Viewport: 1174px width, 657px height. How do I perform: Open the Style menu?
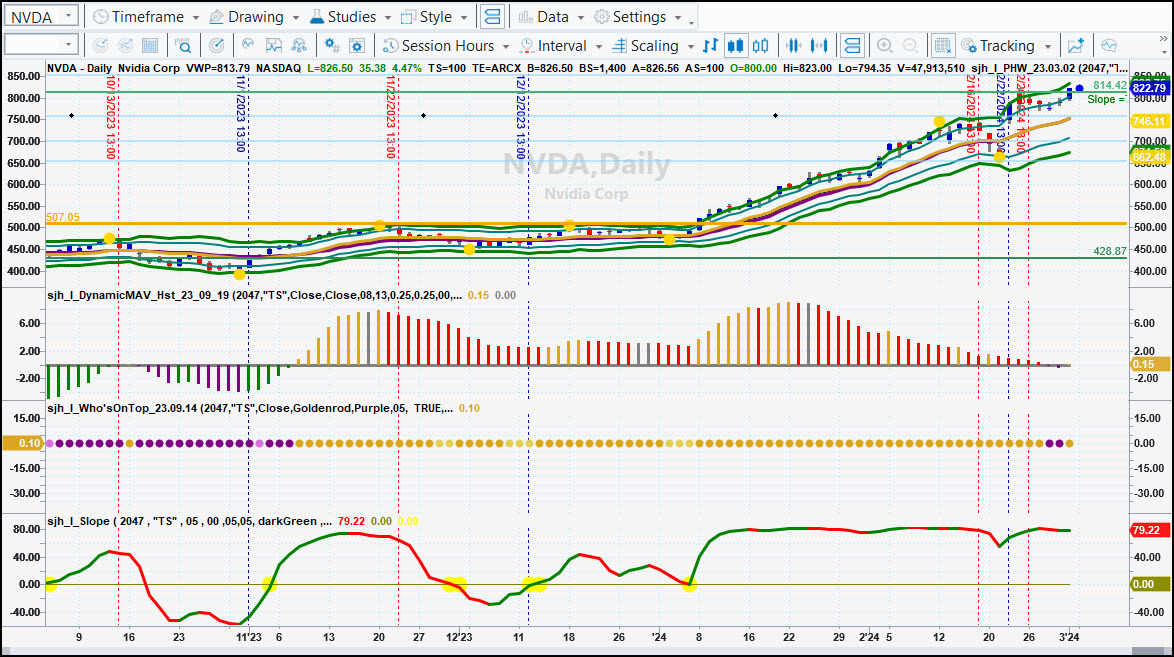434,16
